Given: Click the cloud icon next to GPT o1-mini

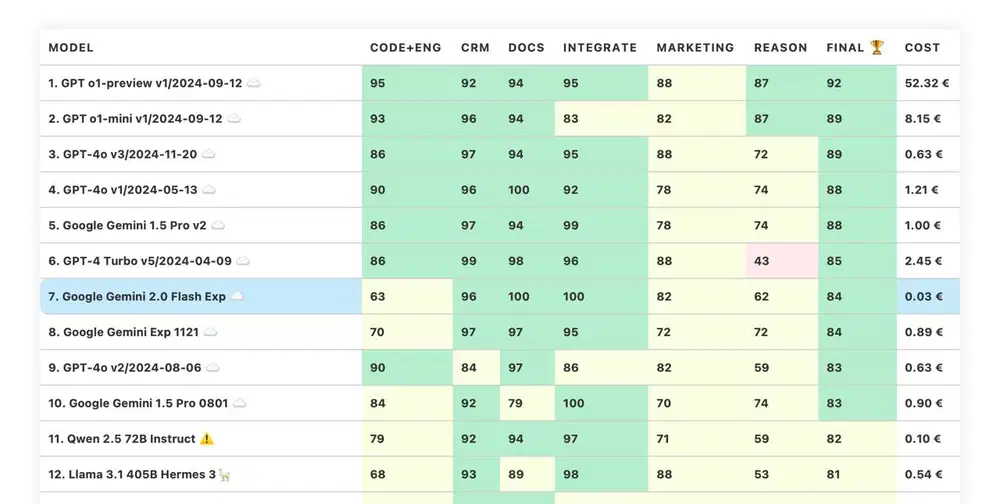Looking at the screenshot, I should 234,119.
